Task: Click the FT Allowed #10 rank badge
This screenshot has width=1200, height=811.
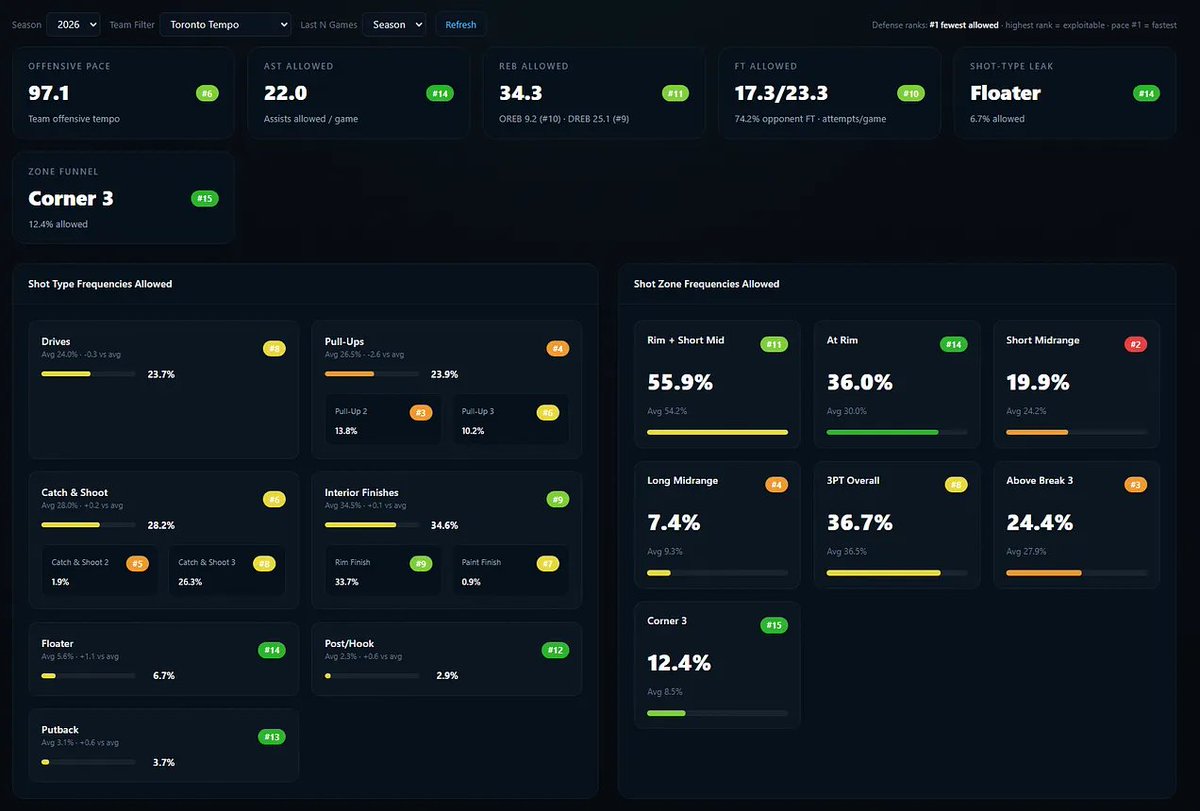Action: [910, 93]
